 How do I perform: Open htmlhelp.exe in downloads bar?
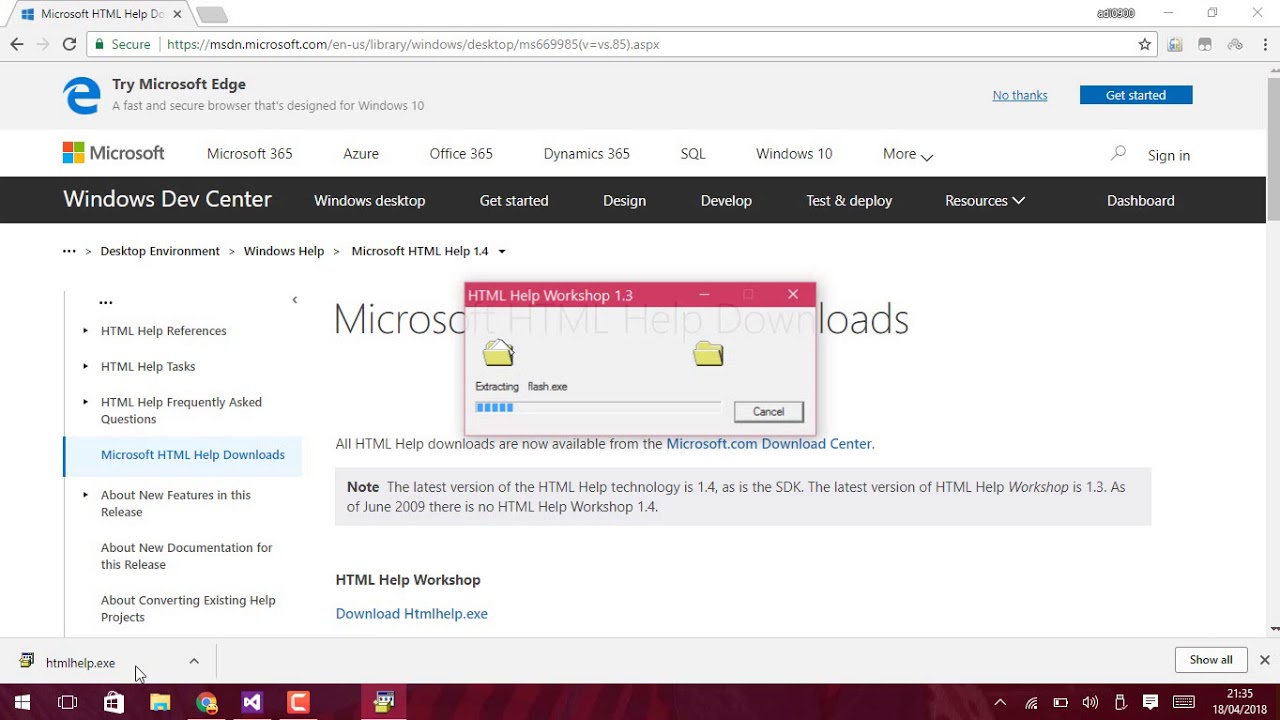coord(80,662)
